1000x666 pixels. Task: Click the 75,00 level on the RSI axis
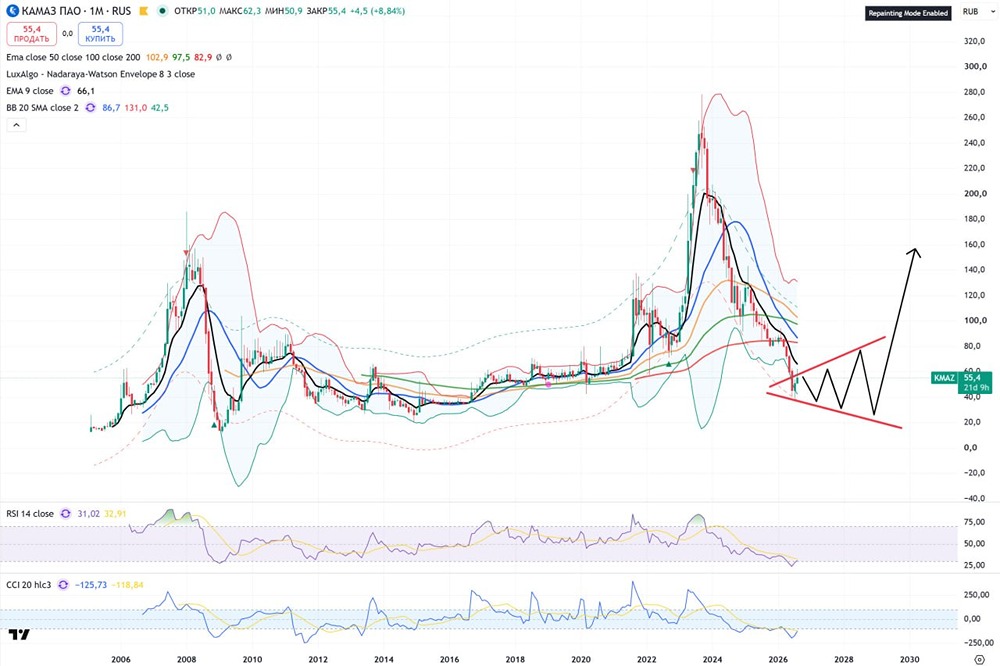(975, 522)
